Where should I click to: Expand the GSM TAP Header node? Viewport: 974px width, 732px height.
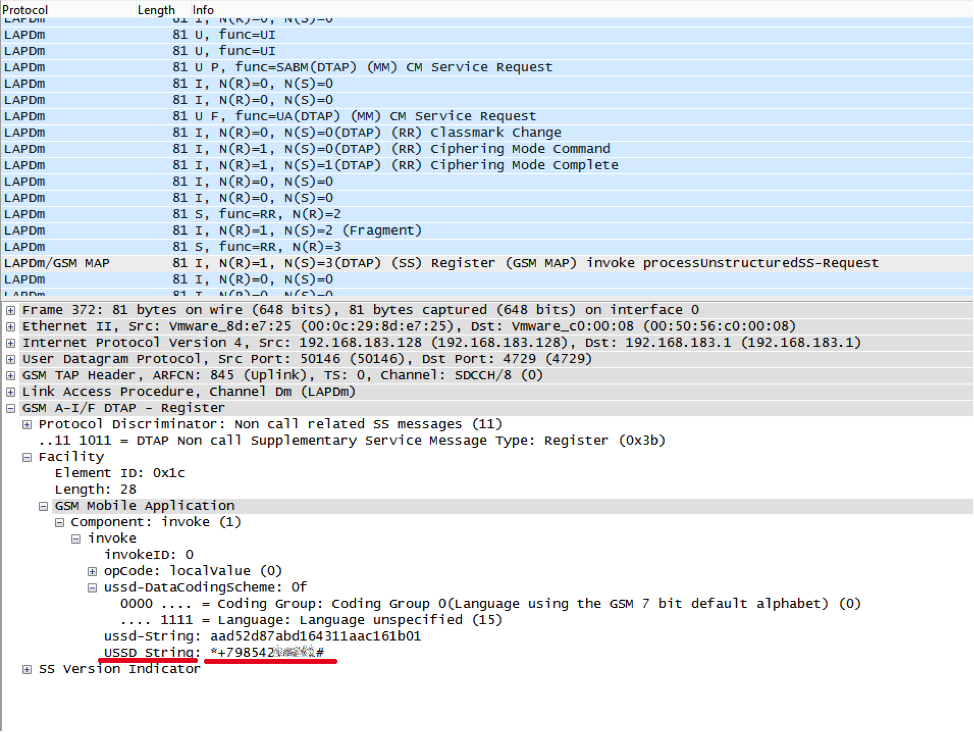[x=11, y=375]
